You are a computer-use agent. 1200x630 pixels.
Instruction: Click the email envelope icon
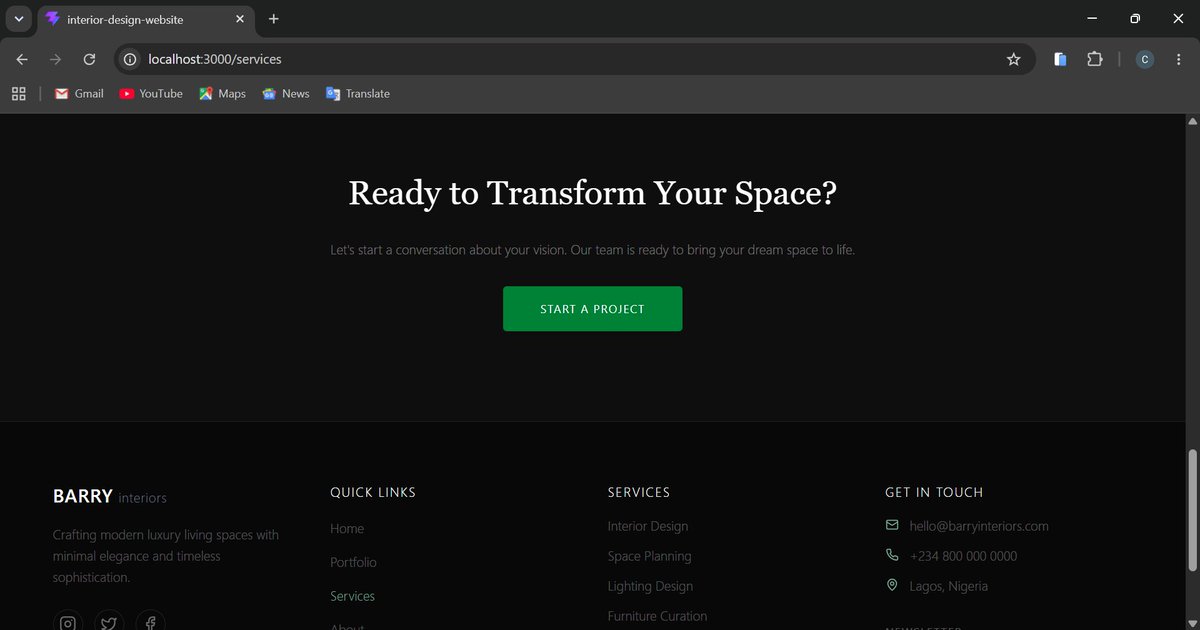click(x=892, y=525)
